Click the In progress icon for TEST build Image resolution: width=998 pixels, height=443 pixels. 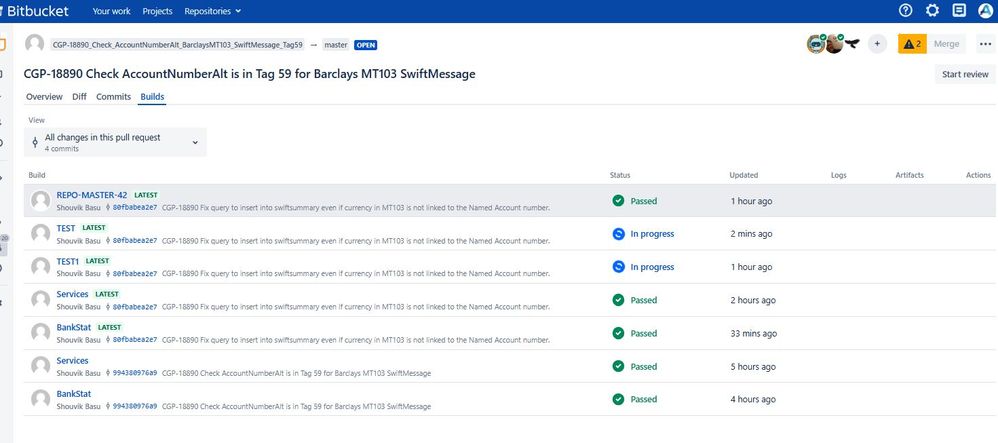pyautogui.click(x=618, y=234)
